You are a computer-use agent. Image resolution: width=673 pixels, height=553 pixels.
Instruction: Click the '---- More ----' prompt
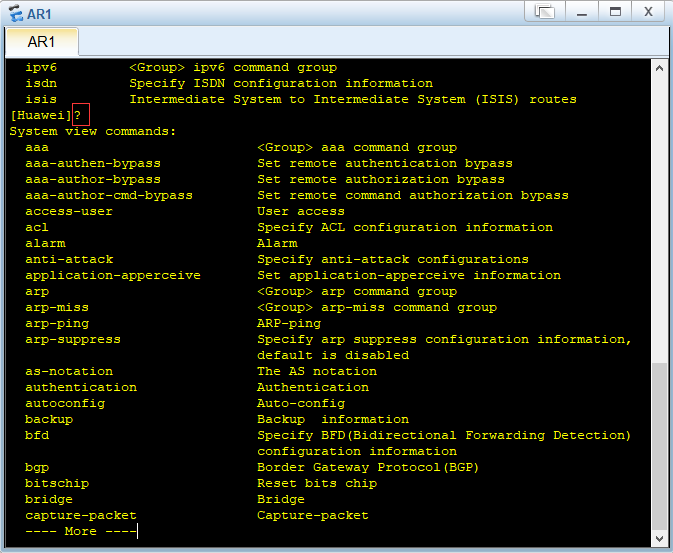[81, 532]
